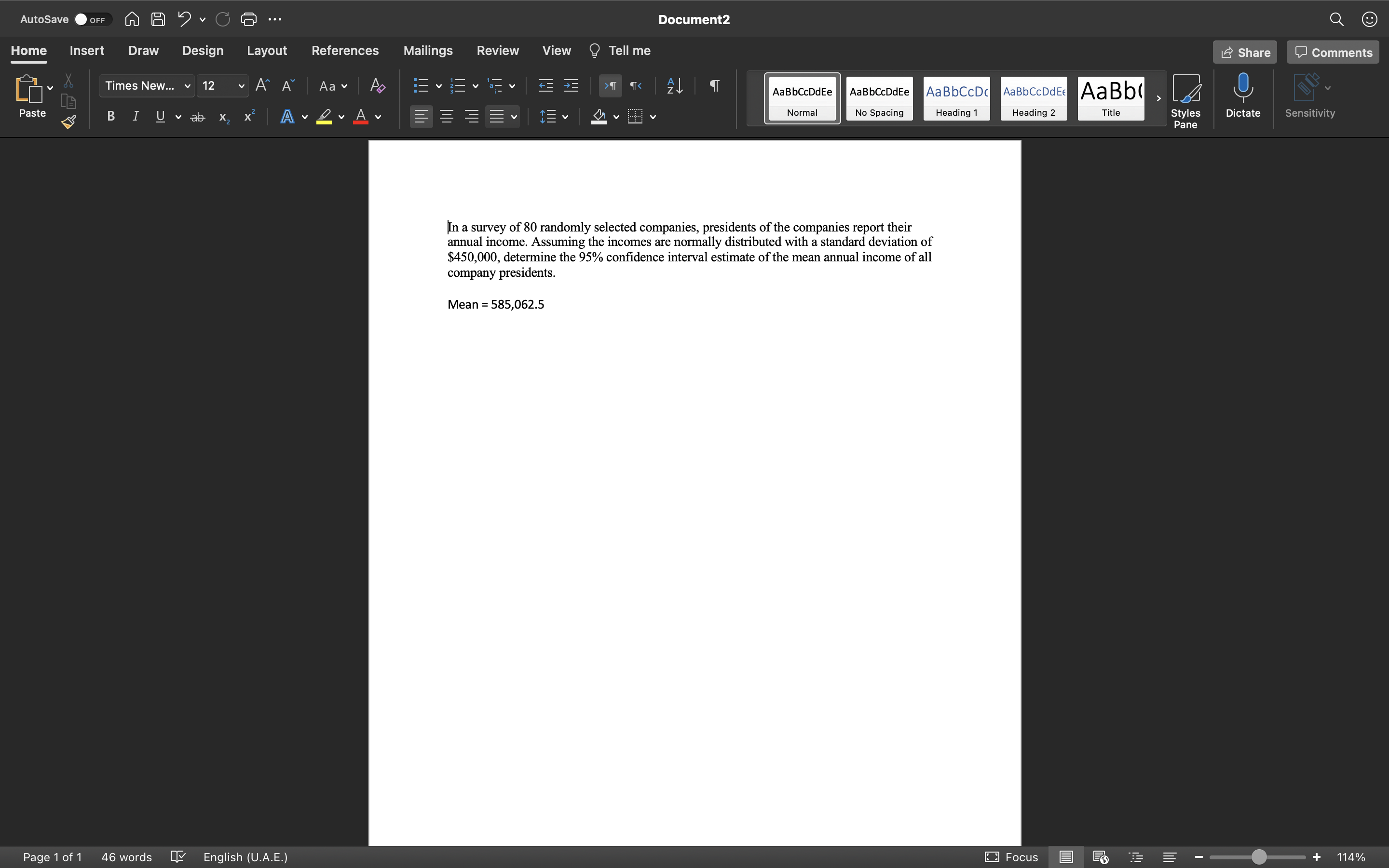Apply the red font color
This screenshot has width=1389, height=868.
click(360, 117)
